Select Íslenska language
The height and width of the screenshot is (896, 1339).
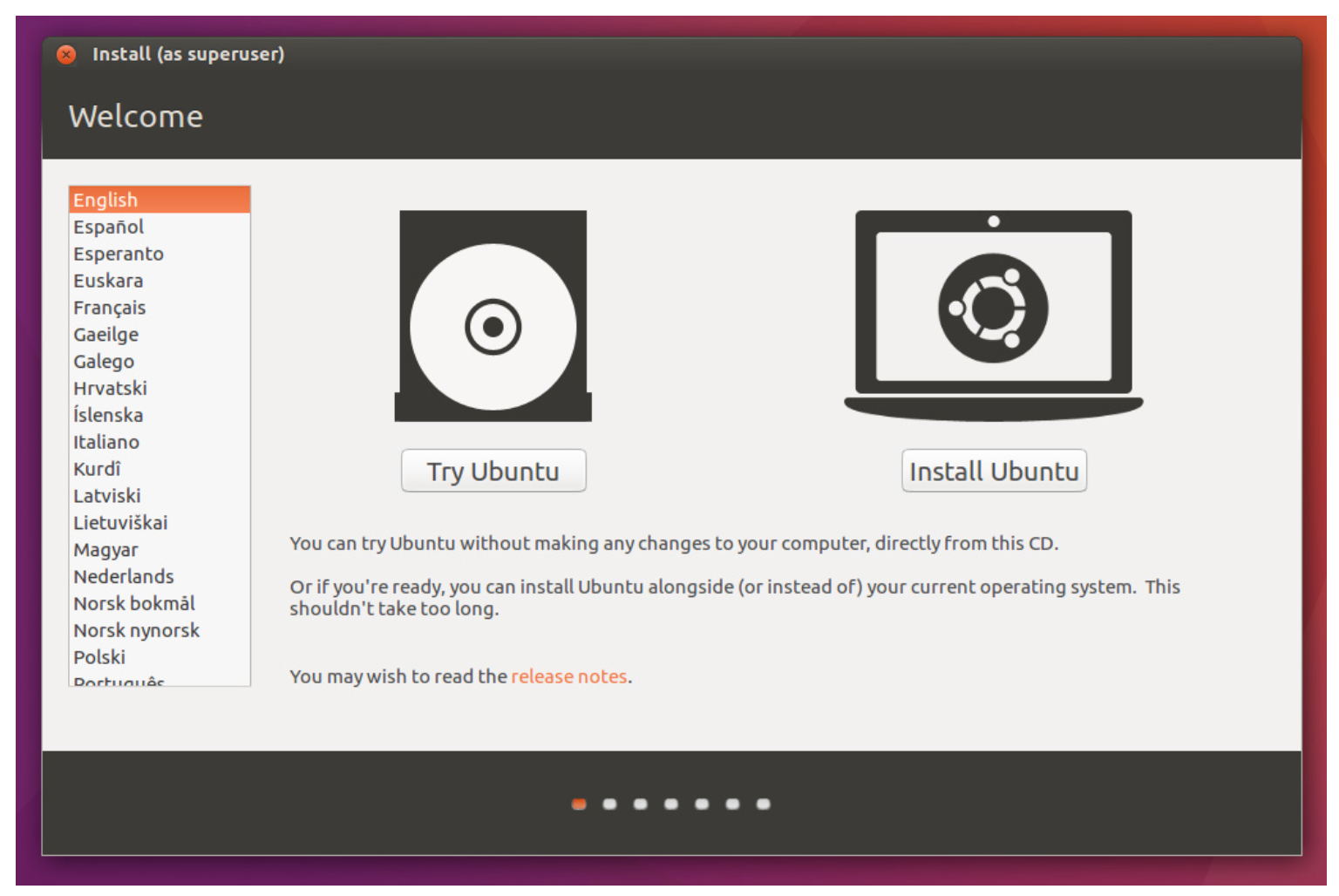click(x=160, y=415)
